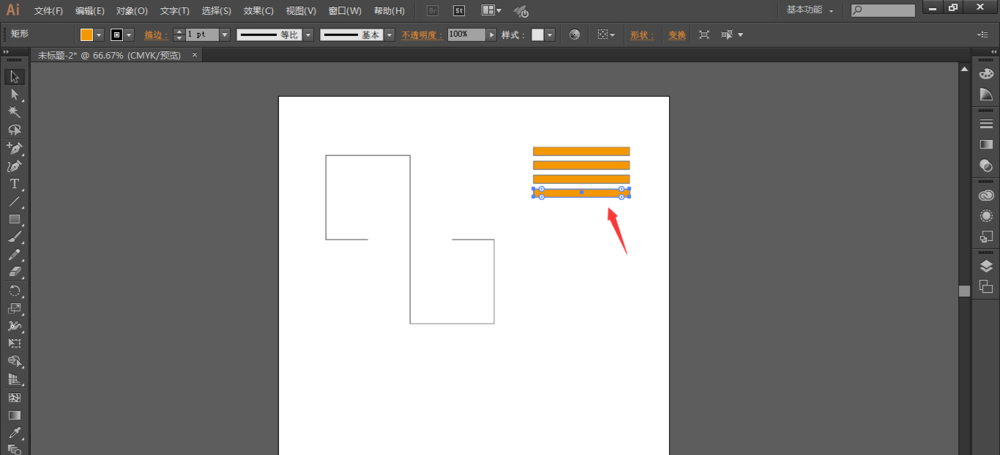Click the opacity 100% input field
Screen dimensions: 1000x455
[465, 34]
